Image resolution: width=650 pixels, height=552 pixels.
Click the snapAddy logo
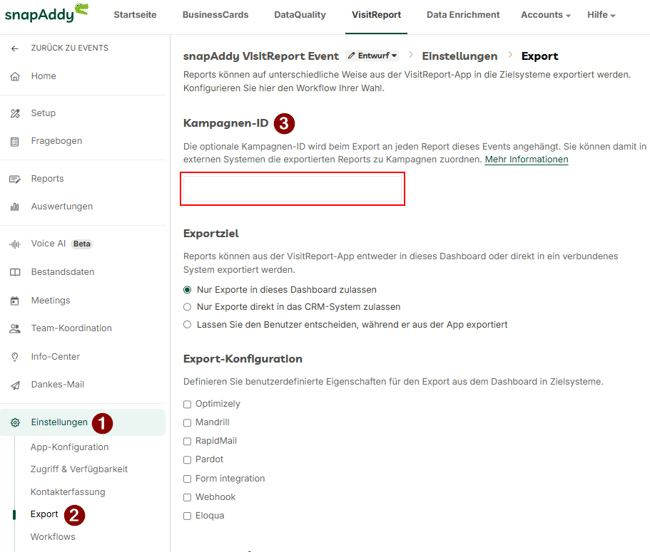(46, 14)
